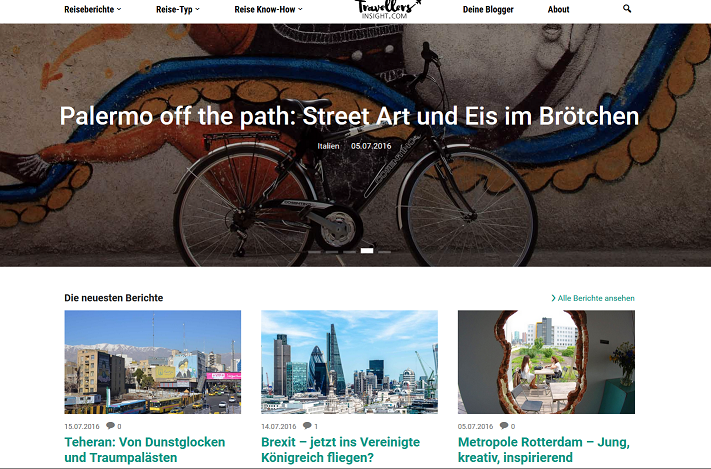Open the About menu item
This screenshot has height=469, width=711.
[x=558, y=9]
